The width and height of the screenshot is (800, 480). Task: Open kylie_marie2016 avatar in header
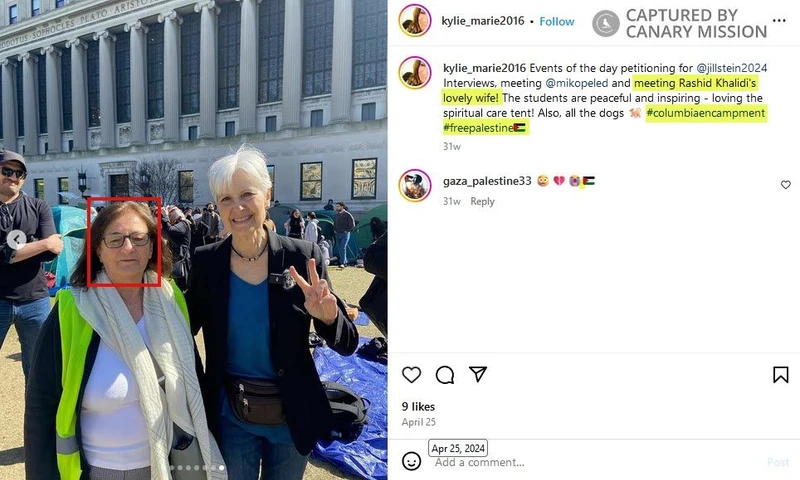tap(415, 20)
